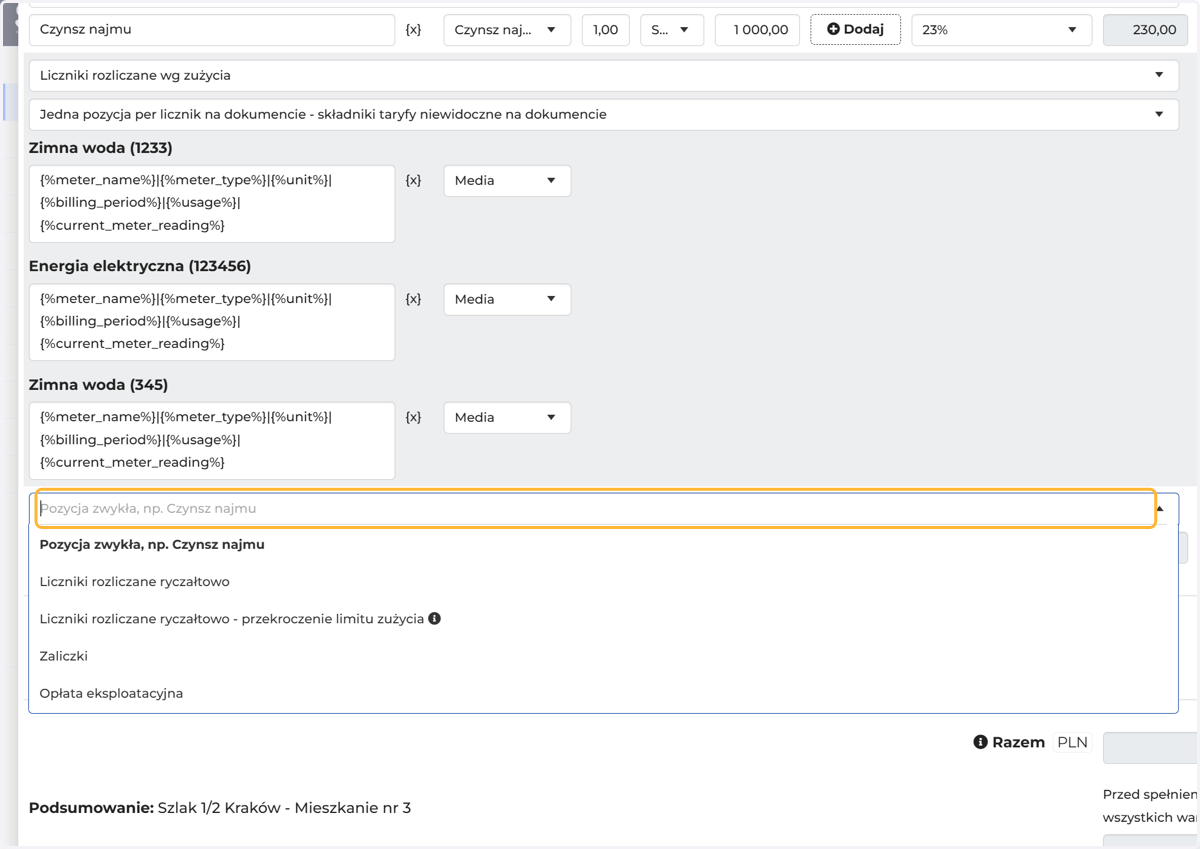Click the Energia elektryczna (123456) heading
This screenshot has width=1200, height=849.
pos(140,266)
